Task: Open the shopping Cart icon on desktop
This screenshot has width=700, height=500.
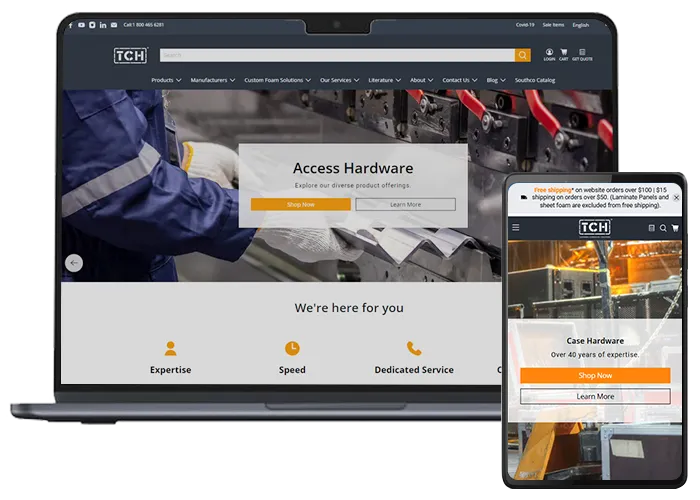Action: (x=564, y=54)
